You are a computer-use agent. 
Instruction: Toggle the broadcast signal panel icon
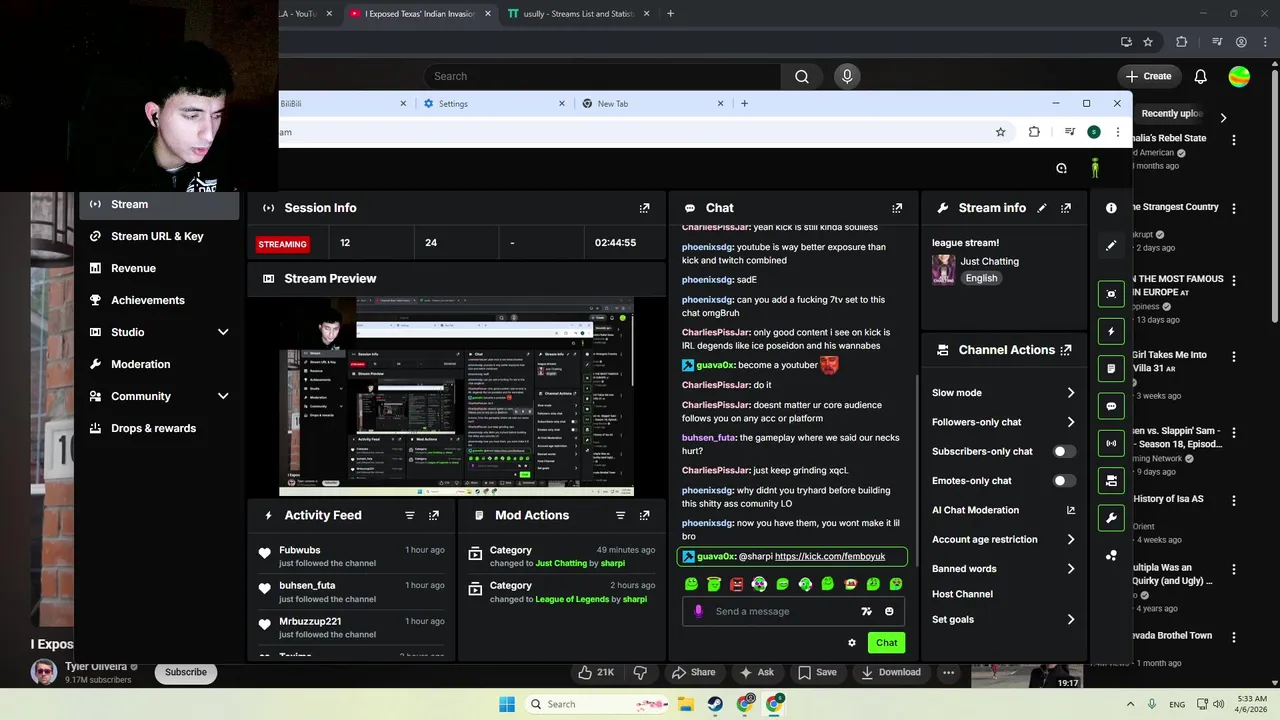pyautogui.click(x=1111, y=443)
